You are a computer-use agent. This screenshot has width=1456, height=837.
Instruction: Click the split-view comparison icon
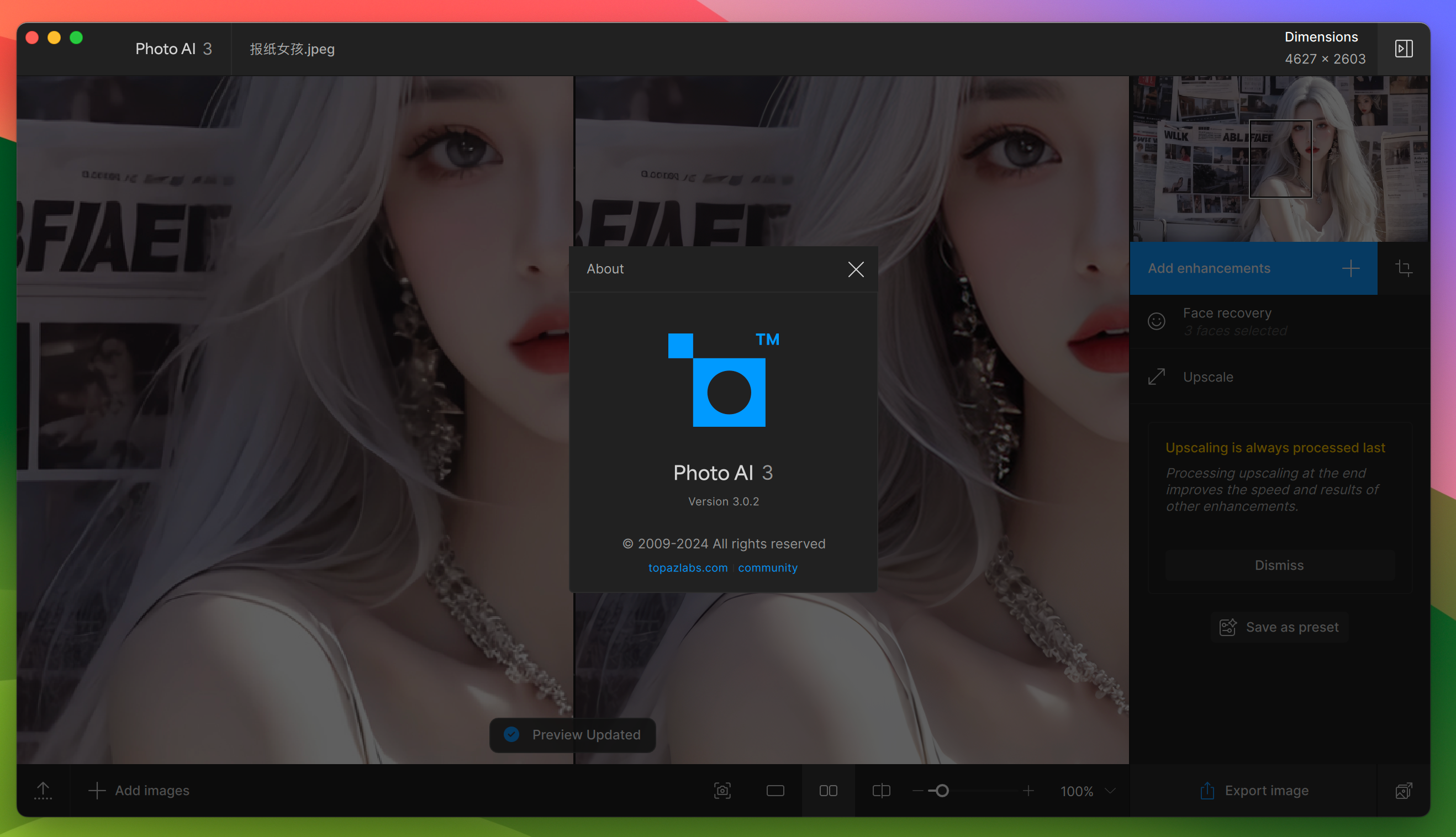tap(878, 790)
